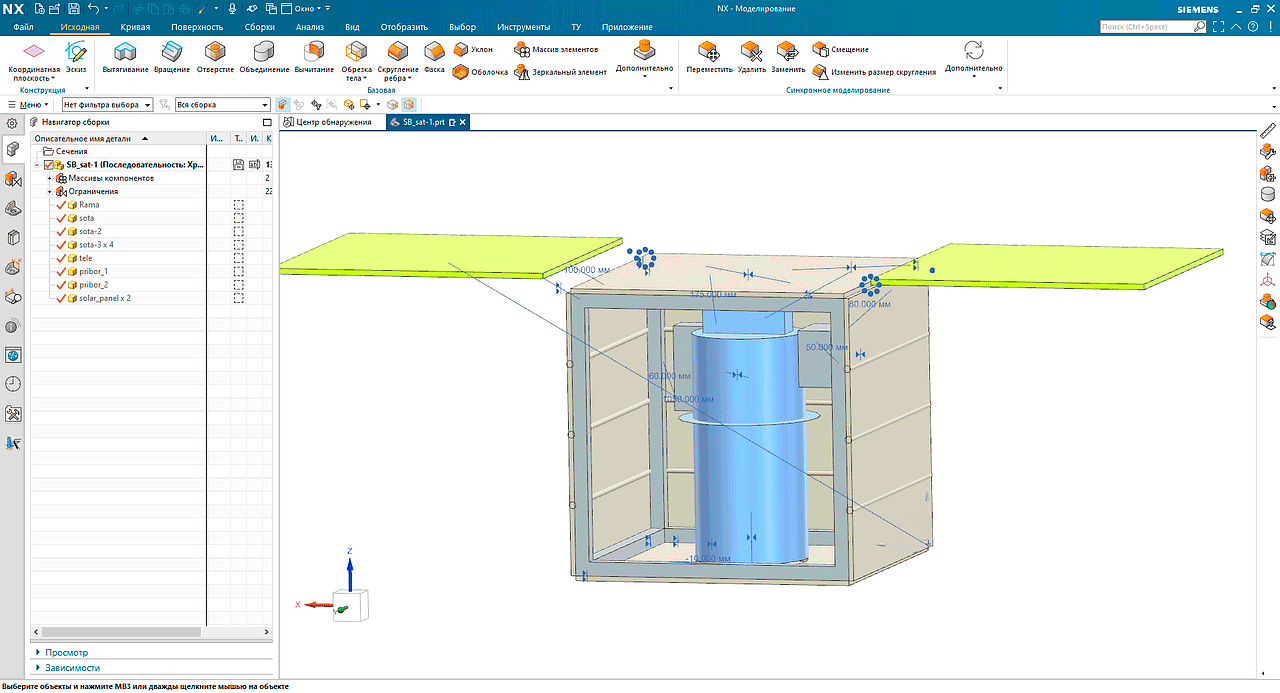Toggle the tele component checkmark
The width and height of the screenshot is (1280, 693).
coord(61,258)
